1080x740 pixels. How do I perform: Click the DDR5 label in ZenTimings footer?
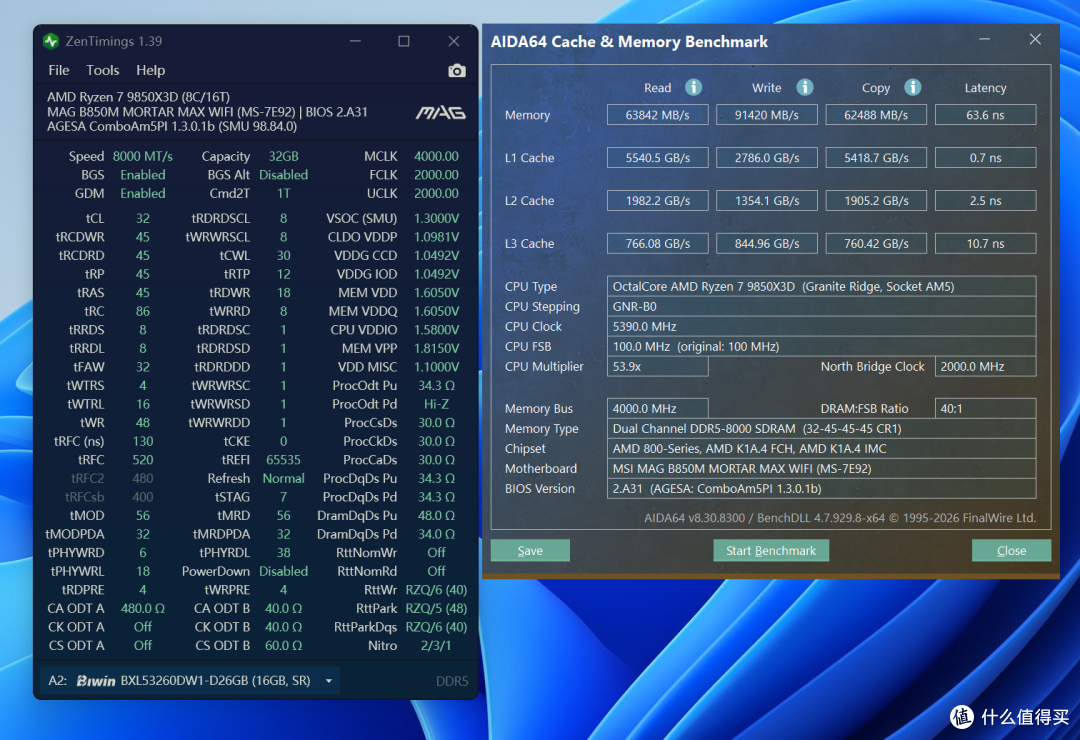tap(452, 681)
